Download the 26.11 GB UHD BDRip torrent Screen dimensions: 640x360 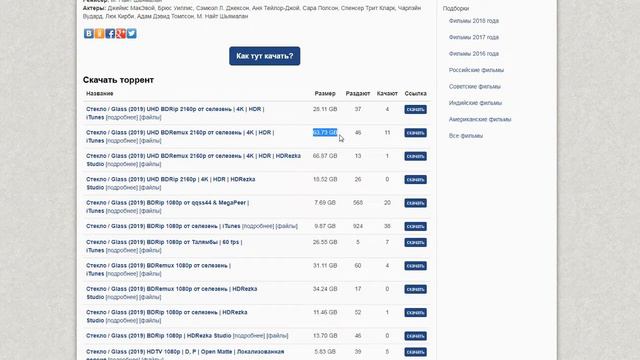click(416, 109)
